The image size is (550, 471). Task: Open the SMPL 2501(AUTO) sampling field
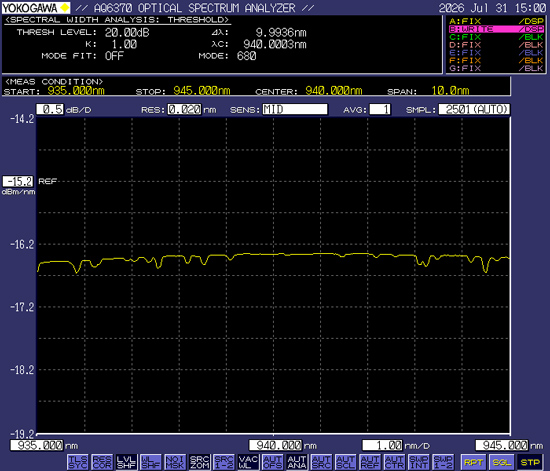474,109
